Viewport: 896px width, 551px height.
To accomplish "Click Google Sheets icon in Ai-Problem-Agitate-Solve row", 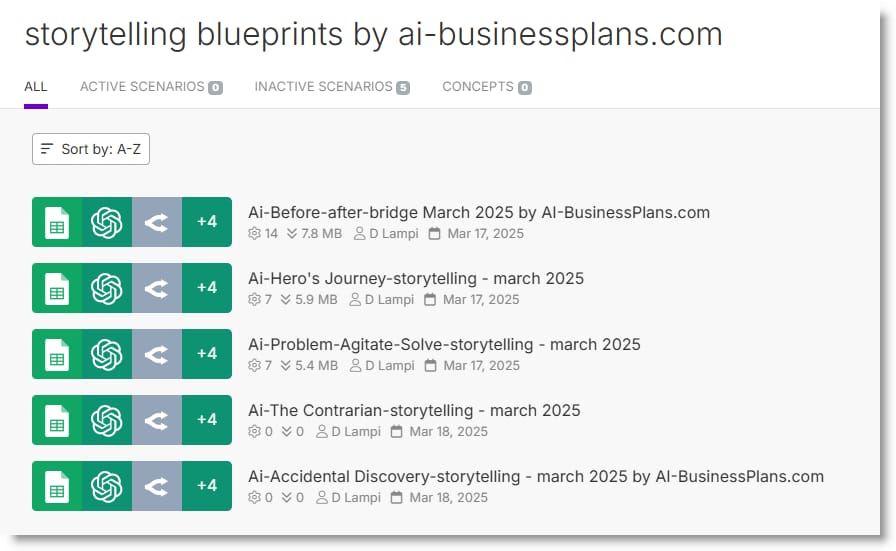I will [57, 354].
